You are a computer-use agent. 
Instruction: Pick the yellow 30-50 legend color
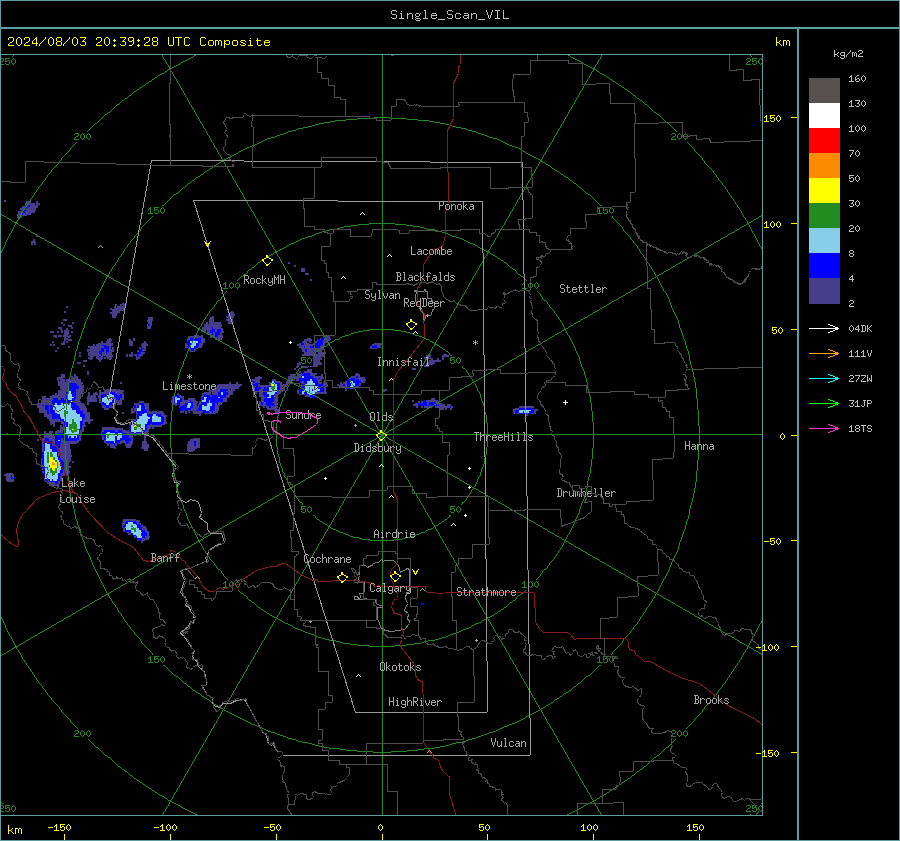click(824, 191)
